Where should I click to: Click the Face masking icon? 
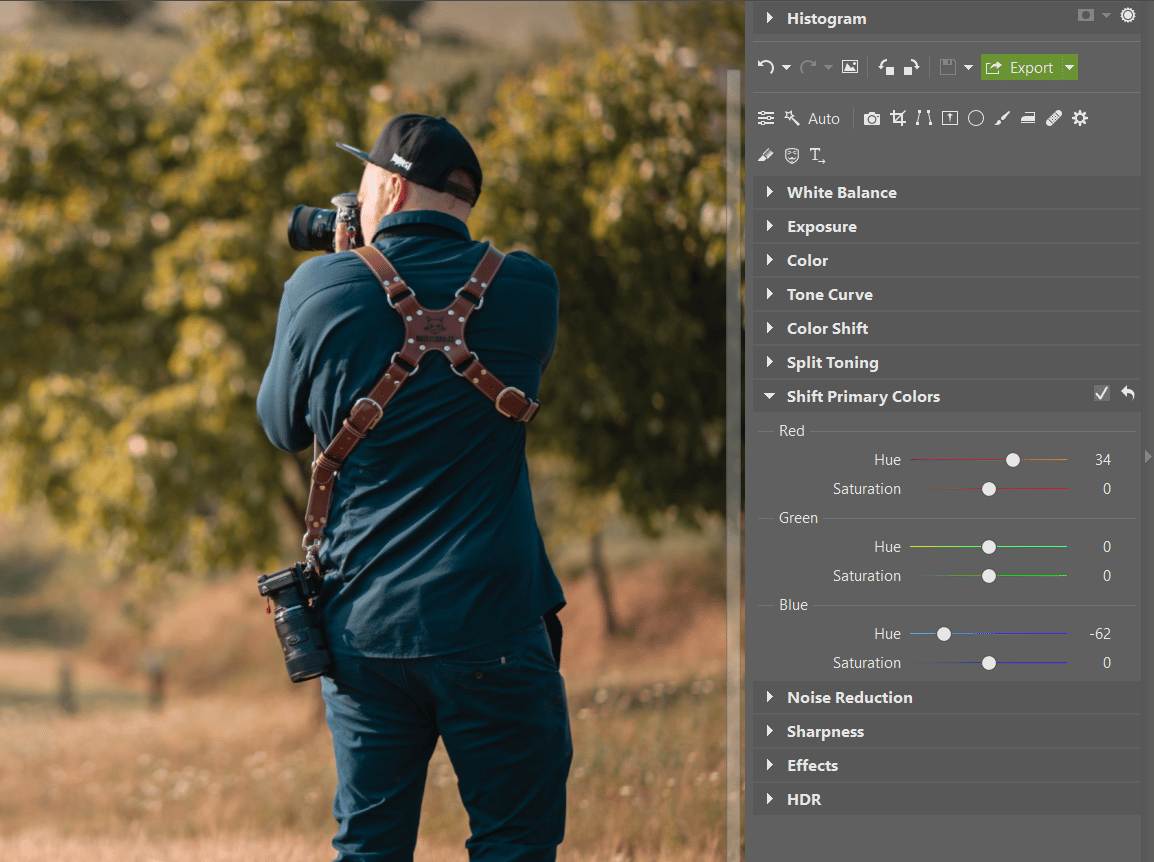tap(791, 155)
